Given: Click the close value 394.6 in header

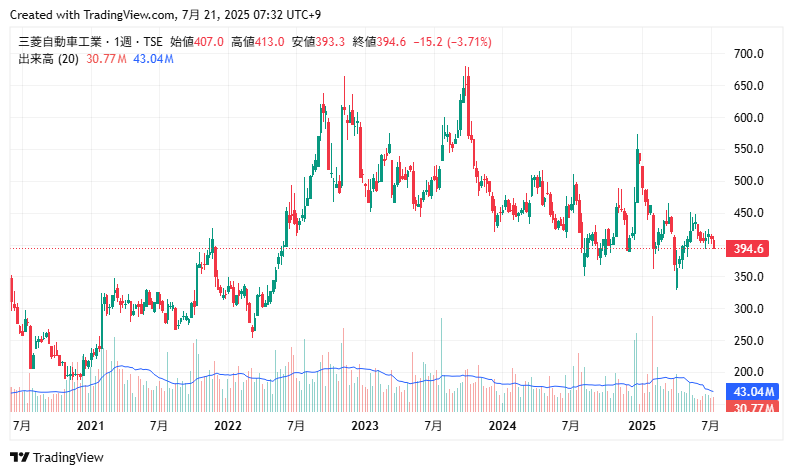Looking at the screenshot, I should click(x=391, y=42).
